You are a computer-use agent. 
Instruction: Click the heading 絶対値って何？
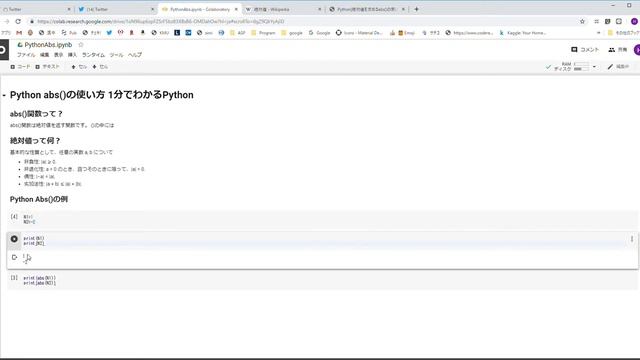tap(35, 141)
